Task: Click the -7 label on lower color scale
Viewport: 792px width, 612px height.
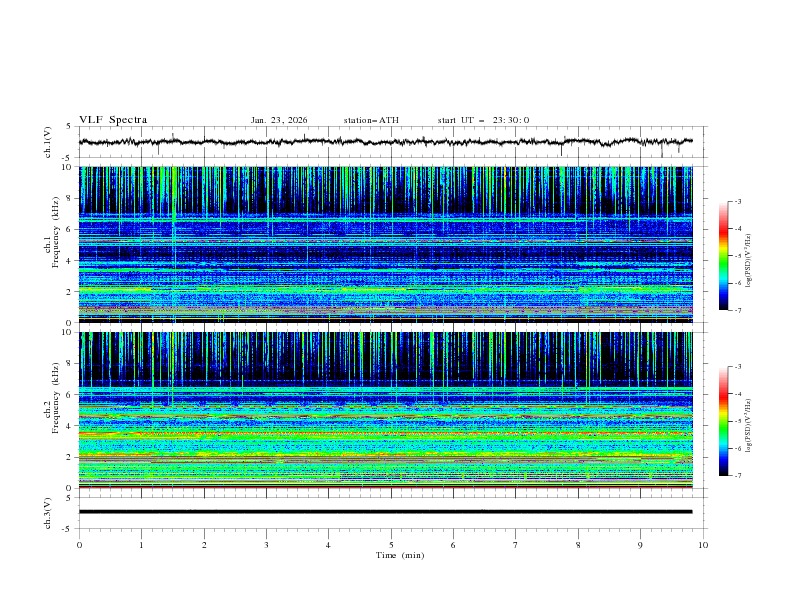Action: (x=737, y=476)
